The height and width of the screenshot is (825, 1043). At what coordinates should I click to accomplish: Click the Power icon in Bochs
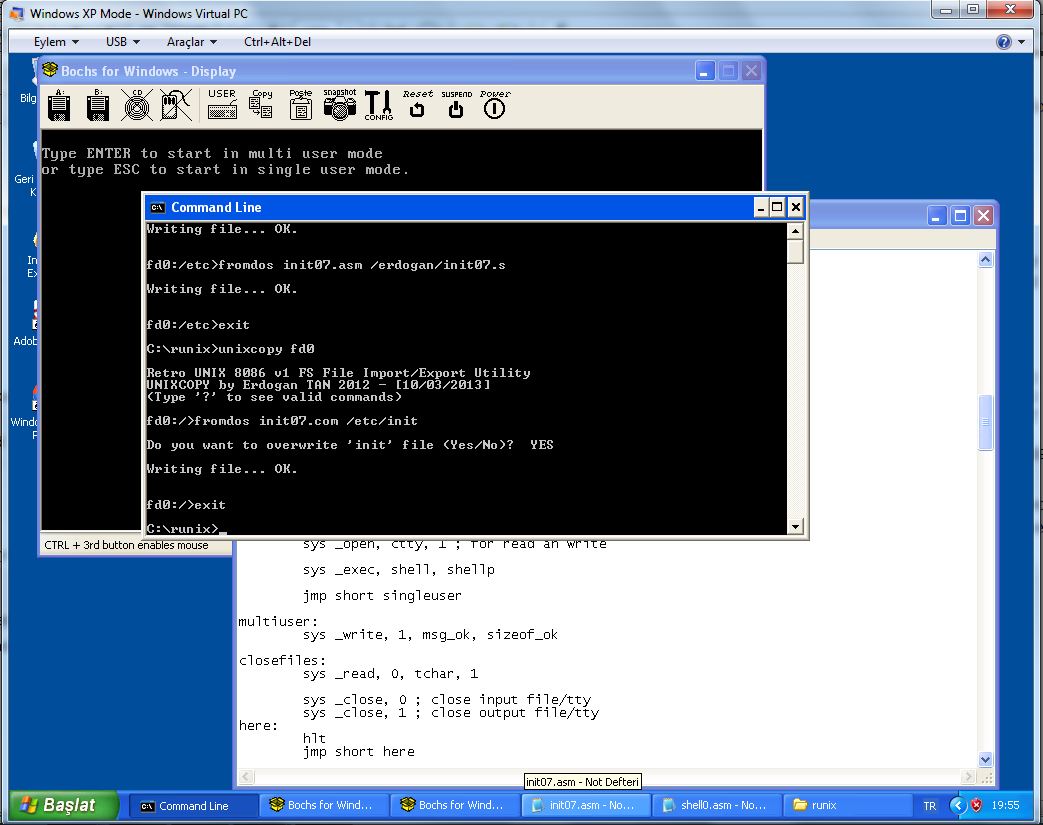(495, 104)
